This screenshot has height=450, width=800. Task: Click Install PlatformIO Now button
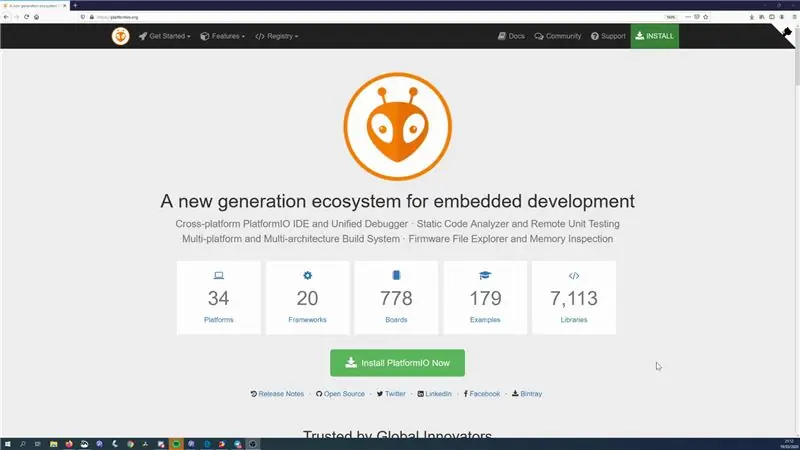tap(397, 363)
